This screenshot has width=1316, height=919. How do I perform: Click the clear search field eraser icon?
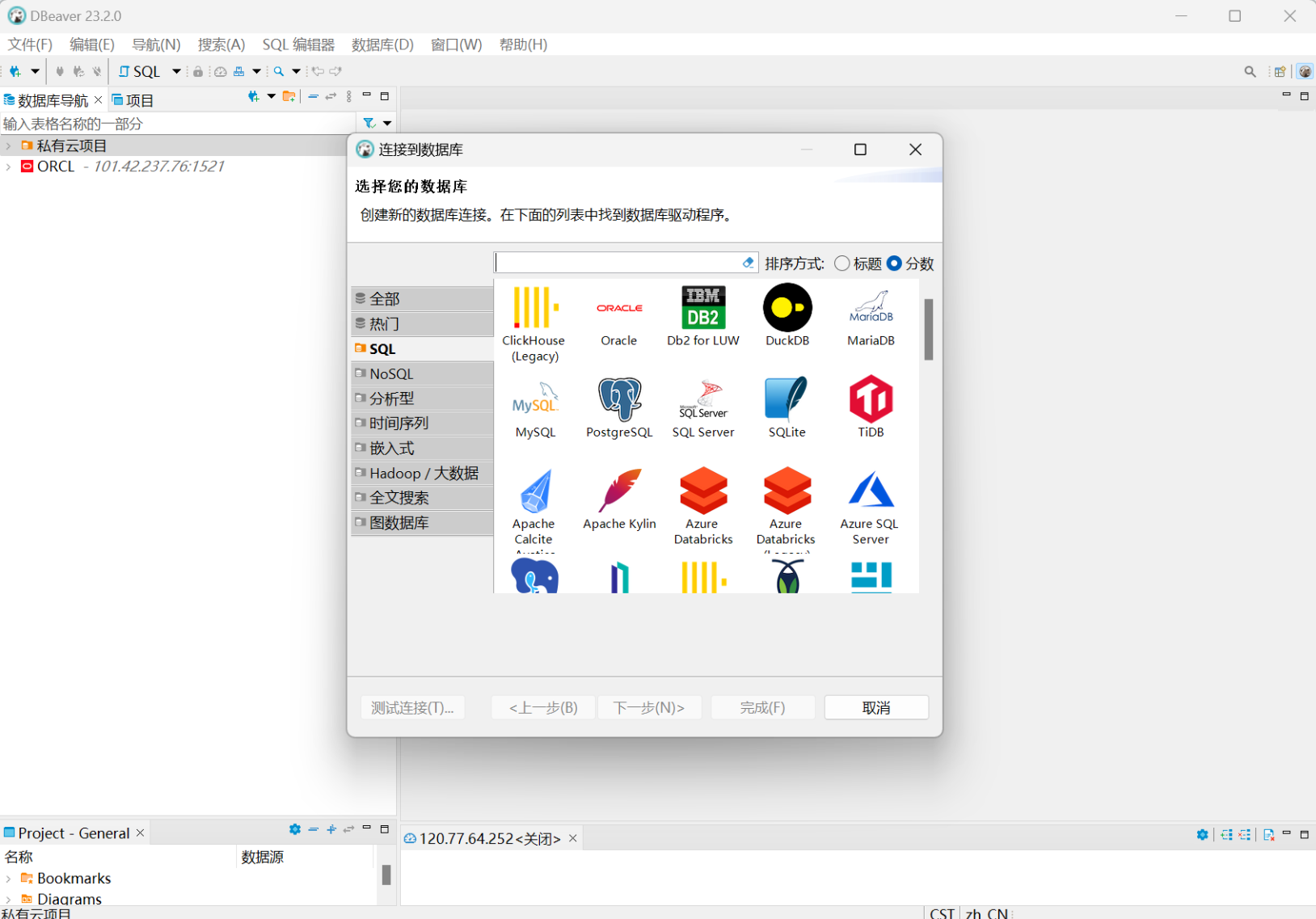click(x=748, y=263)
